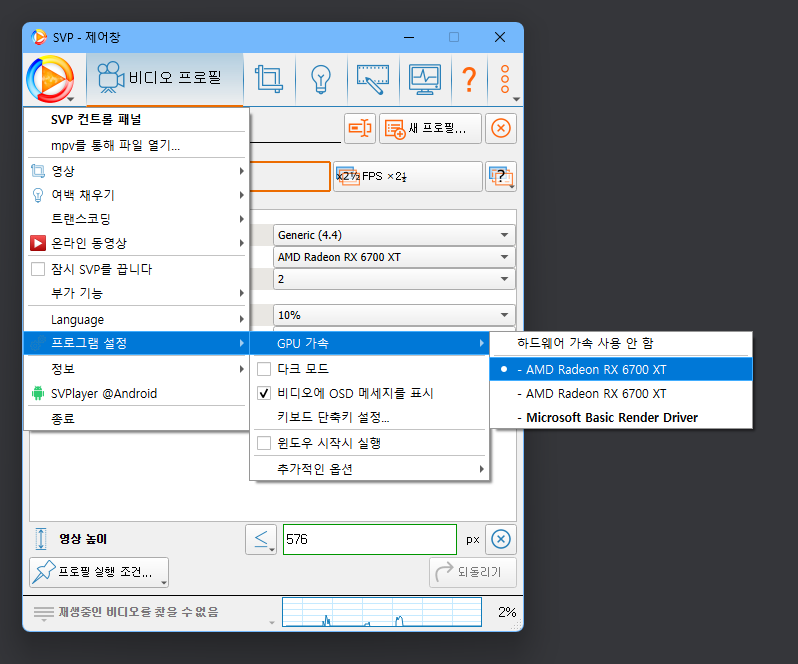Open the performance monitor tab
Screen dimensions: 798x664
click(x=425, y=79)
